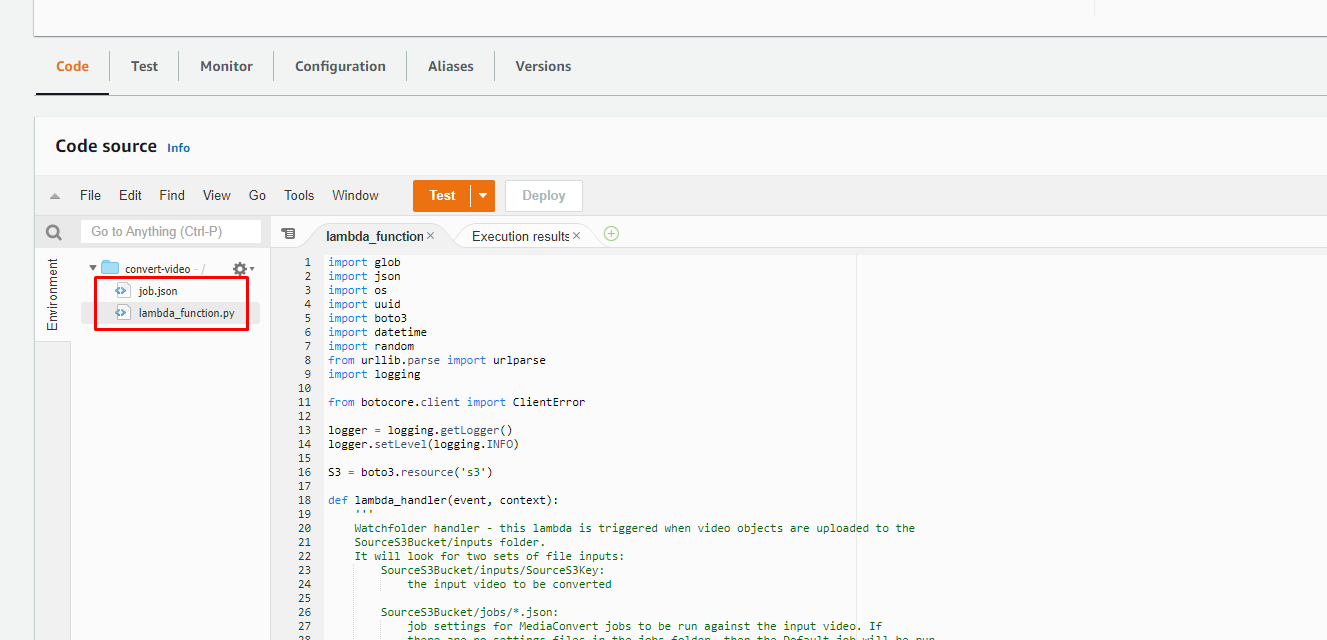Open the Test button dropdown arrow

[x=483, y=196]
